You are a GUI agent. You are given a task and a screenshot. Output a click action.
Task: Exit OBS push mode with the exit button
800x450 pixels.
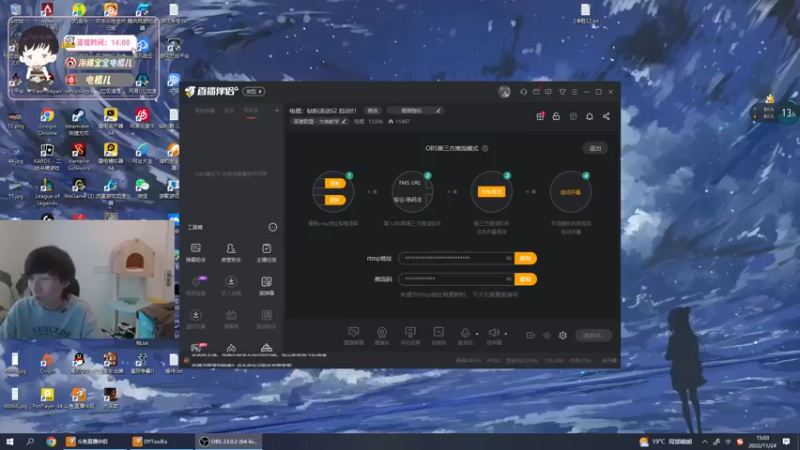pyautogui.click(x=595, y=148)
